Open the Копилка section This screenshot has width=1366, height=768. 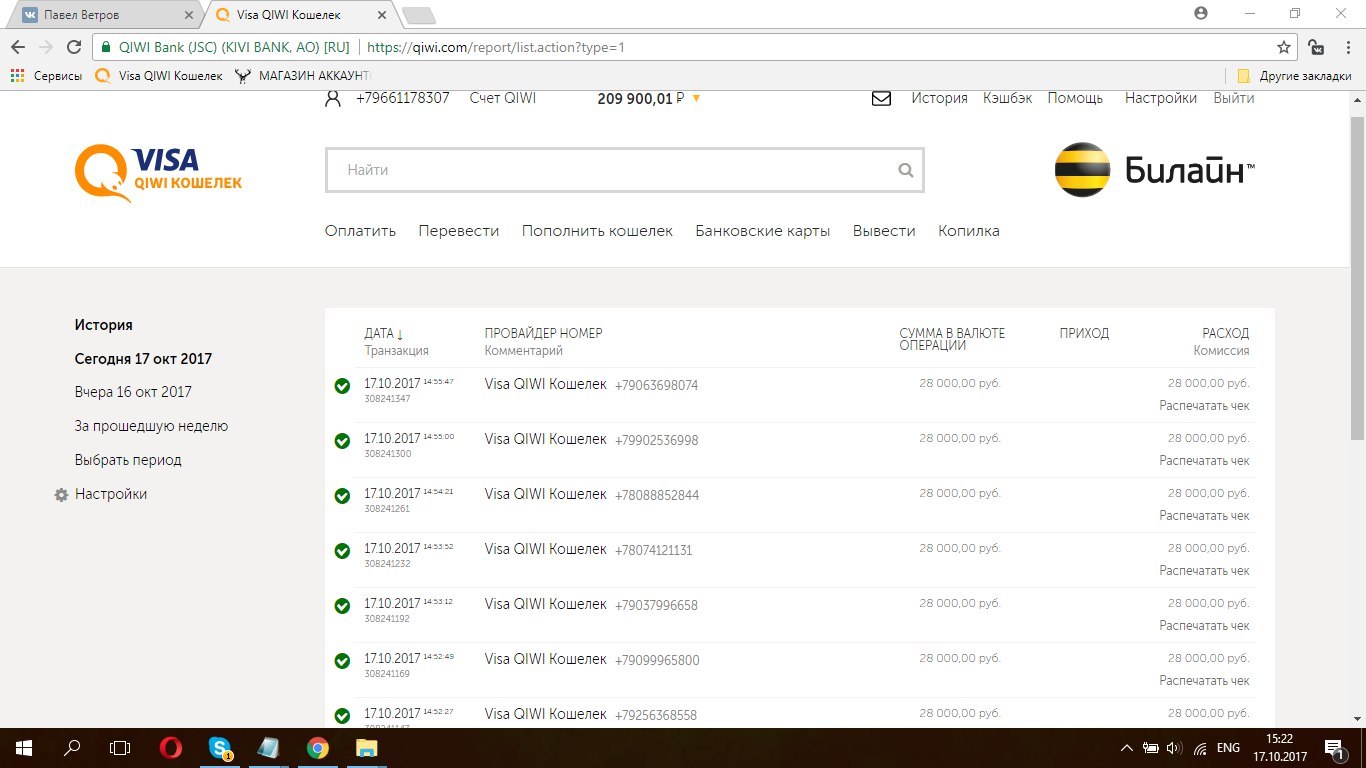(969, 231)
